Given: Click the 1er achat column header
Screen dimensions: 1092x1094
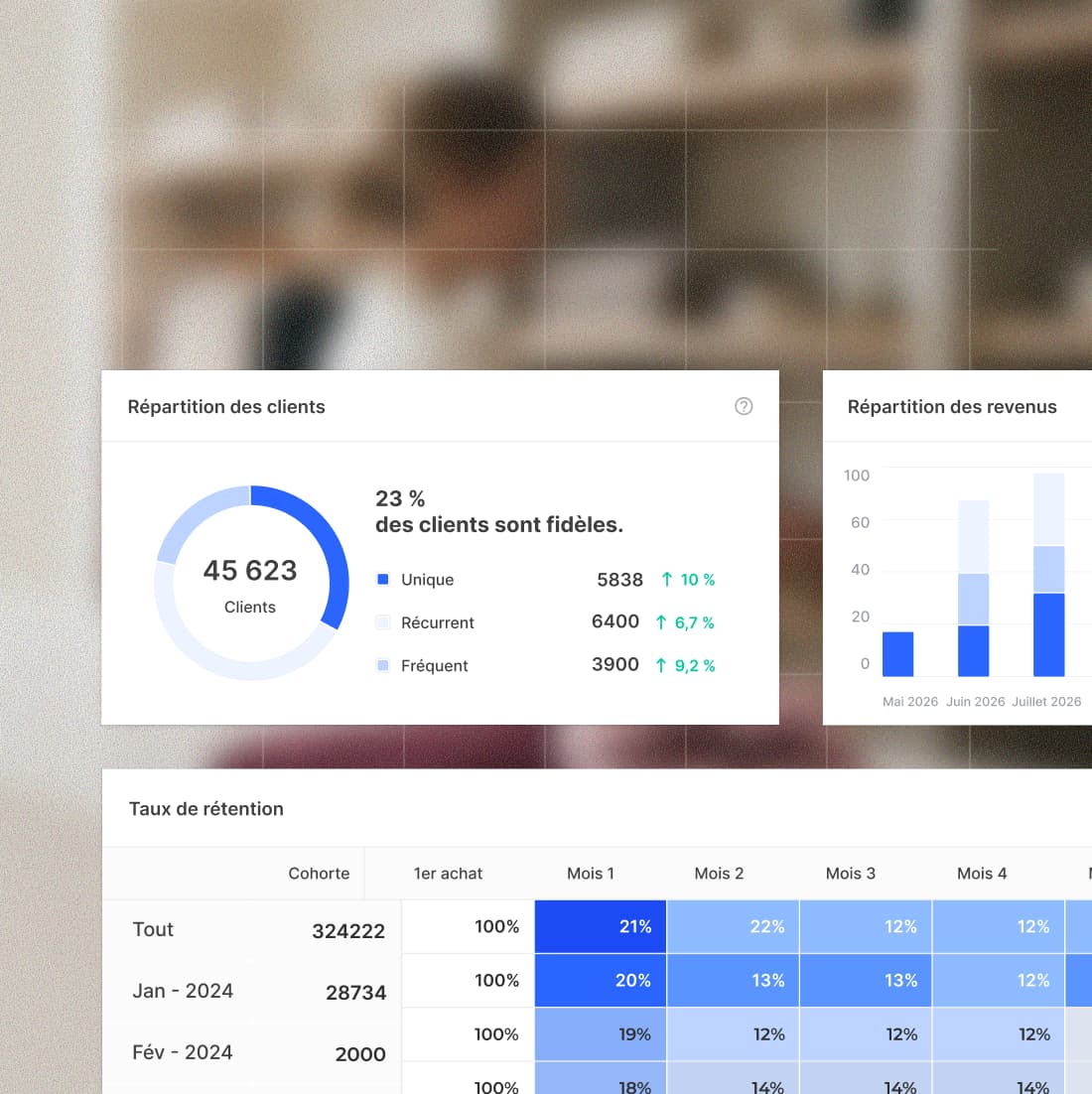Looking at the screenshot, I should point(448,874).
